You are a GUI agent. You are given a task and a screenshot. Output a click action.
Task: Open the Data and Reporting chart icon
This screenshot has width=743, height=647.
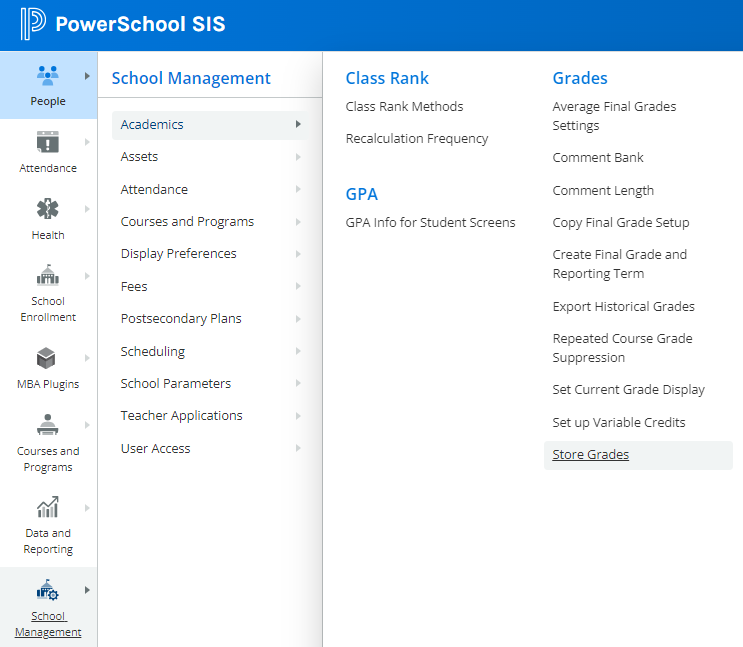pyautogui.click(x=48, y=507)
